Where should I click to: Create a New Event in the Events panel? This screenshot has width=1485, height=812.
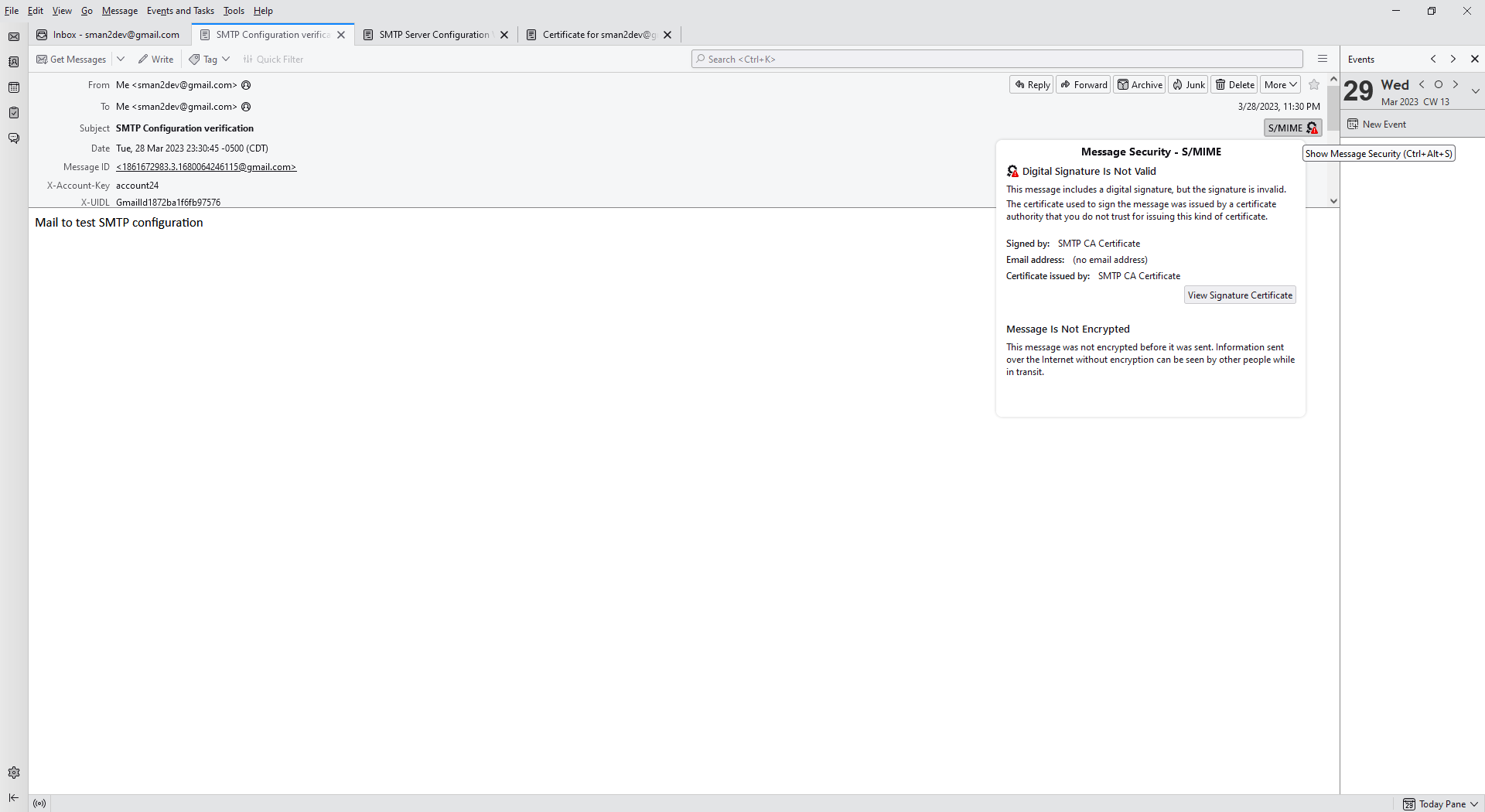coord(1383,124)
